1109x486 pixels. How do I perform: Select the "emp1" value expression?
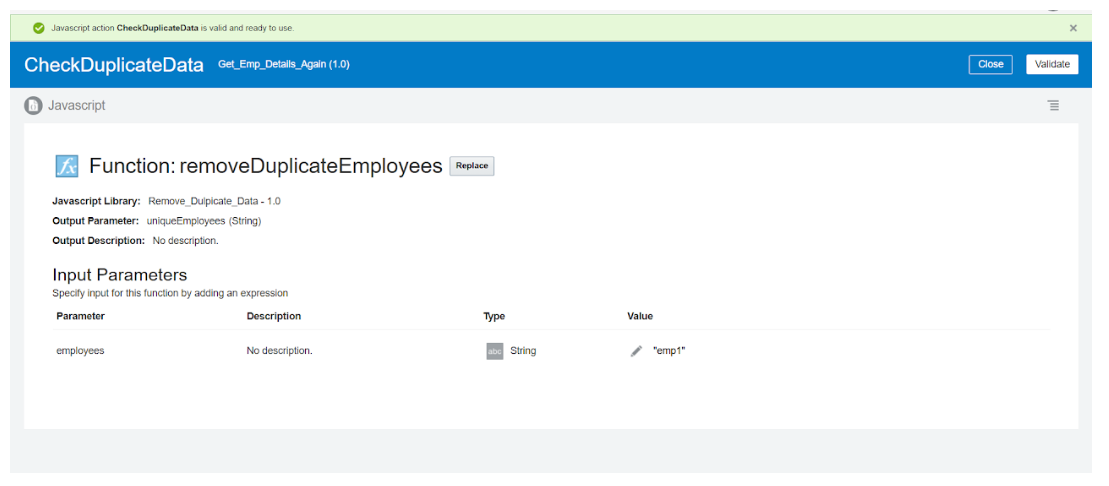(x=669, y=351)
